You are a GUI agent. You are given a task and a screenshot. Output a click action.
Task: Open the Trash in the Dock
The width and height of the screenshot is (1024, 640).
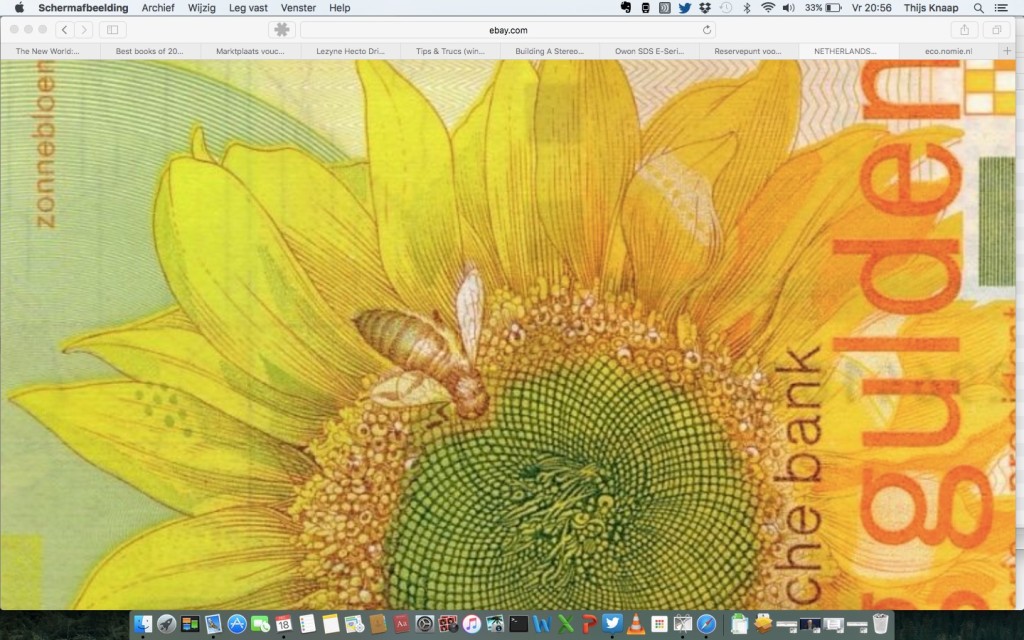pyautogui.click(x=880, y=624)
